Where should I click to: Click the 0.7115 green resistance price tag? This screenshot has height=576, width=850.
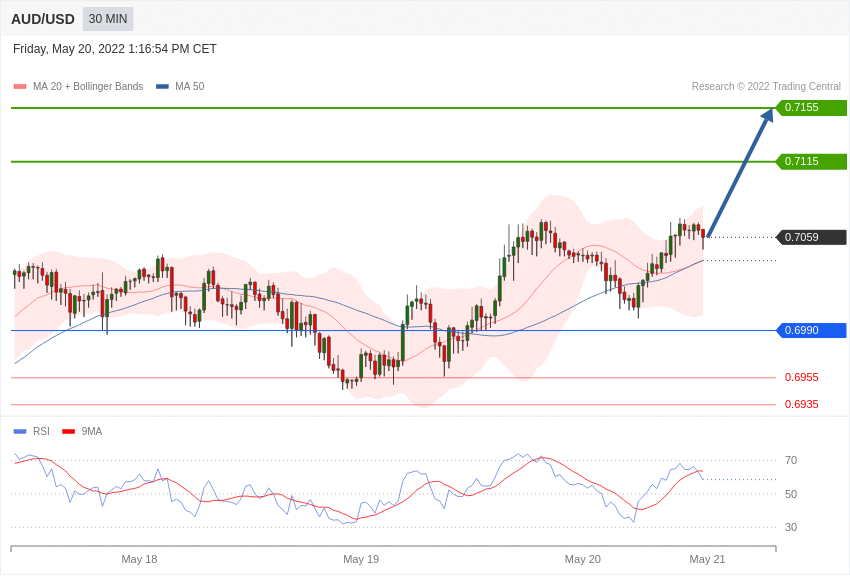tap(812, 161)
